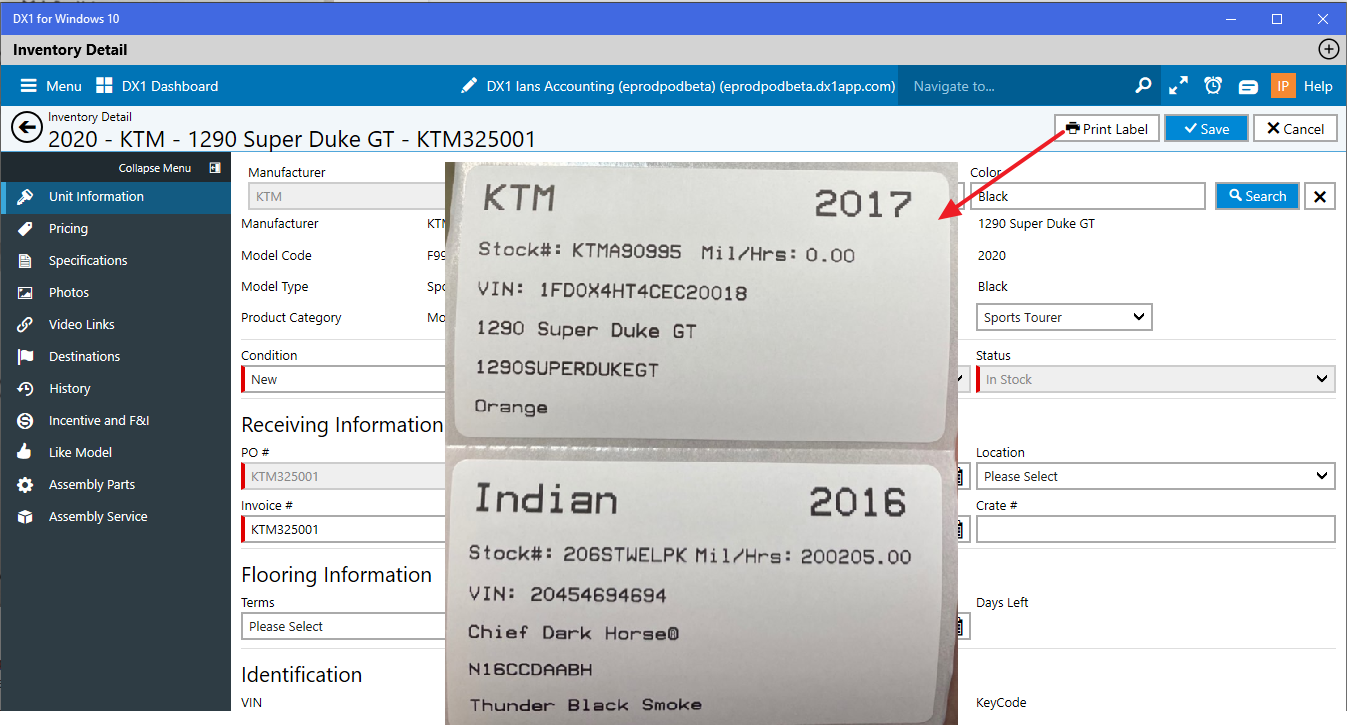Click the Days Left label
This screenshot has height=725, width=1347.
pos(1002,602)
